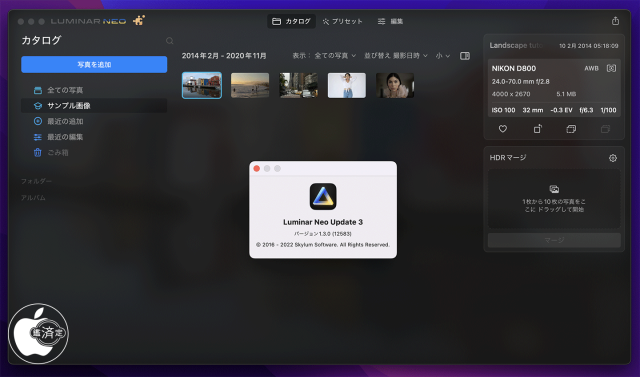
Task: Open the catalog search magnifier
Action: 169,41
